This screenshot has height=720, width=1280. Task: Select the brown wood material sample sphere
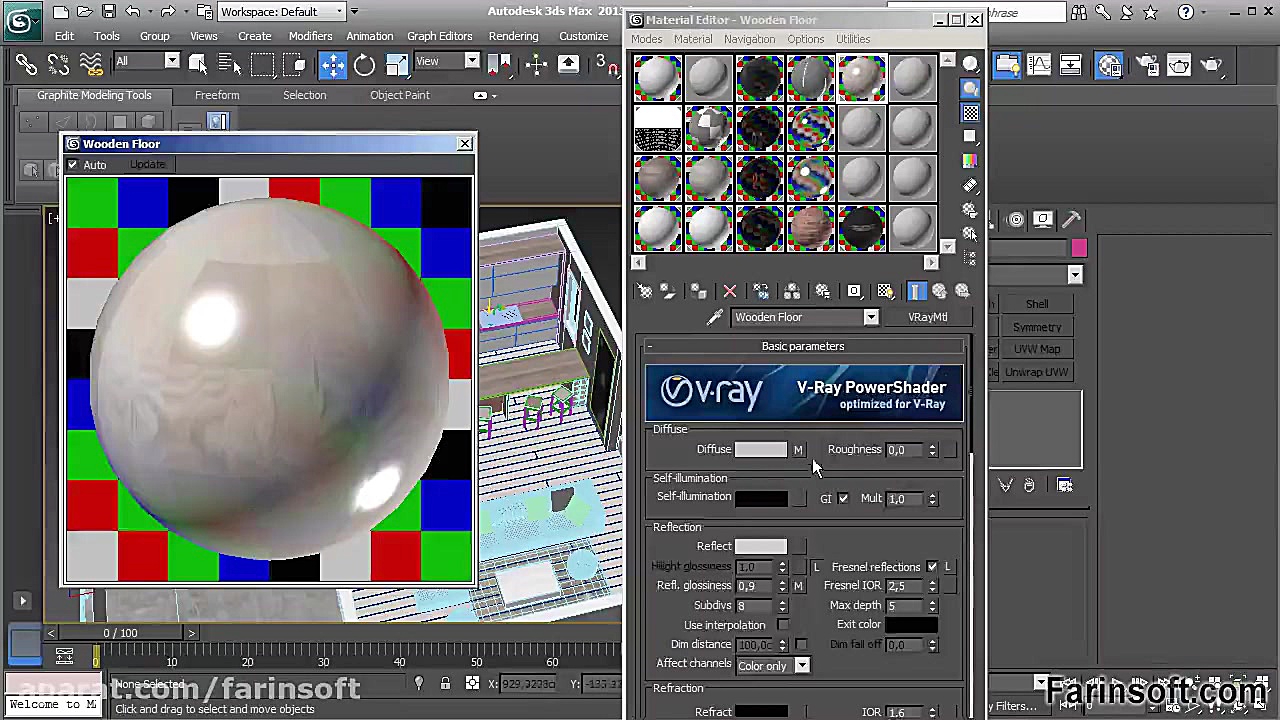pos(810,228)
